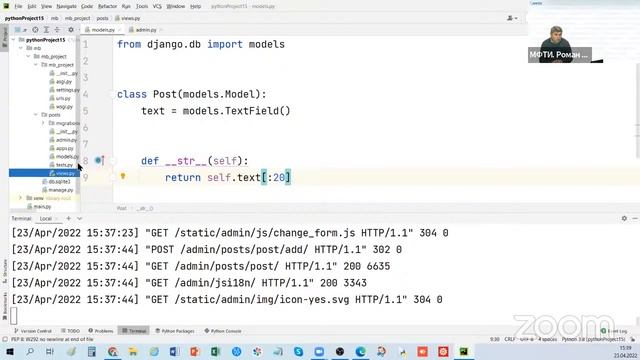Select settings.py in project tree
This screenshot has width=640, height=360.
click(x=64, y=90)
